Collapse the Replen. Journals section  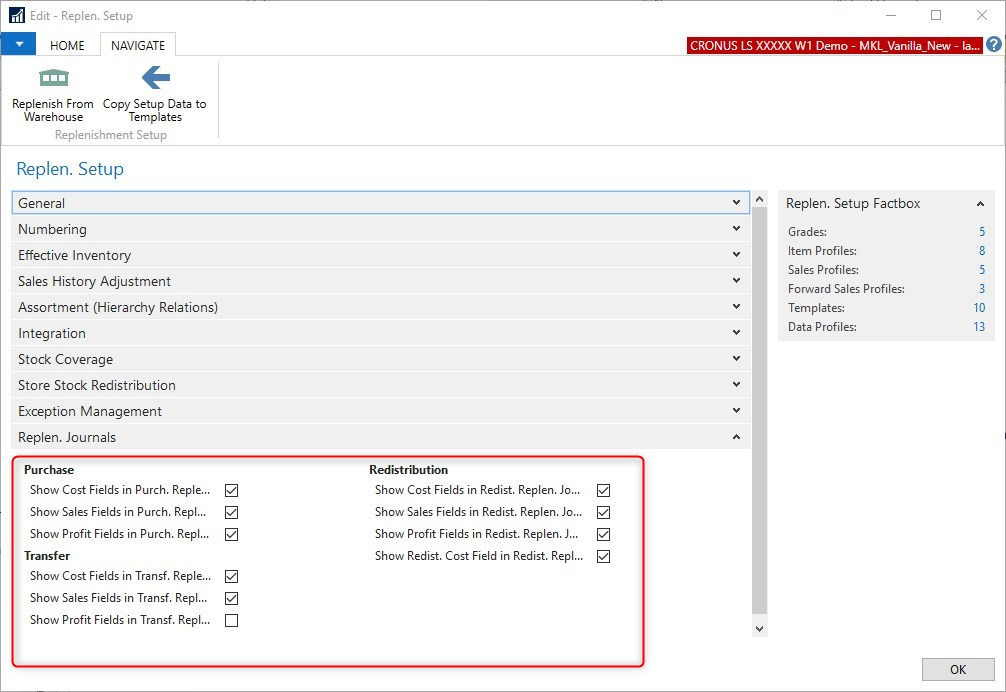click(x=736, y=437)
